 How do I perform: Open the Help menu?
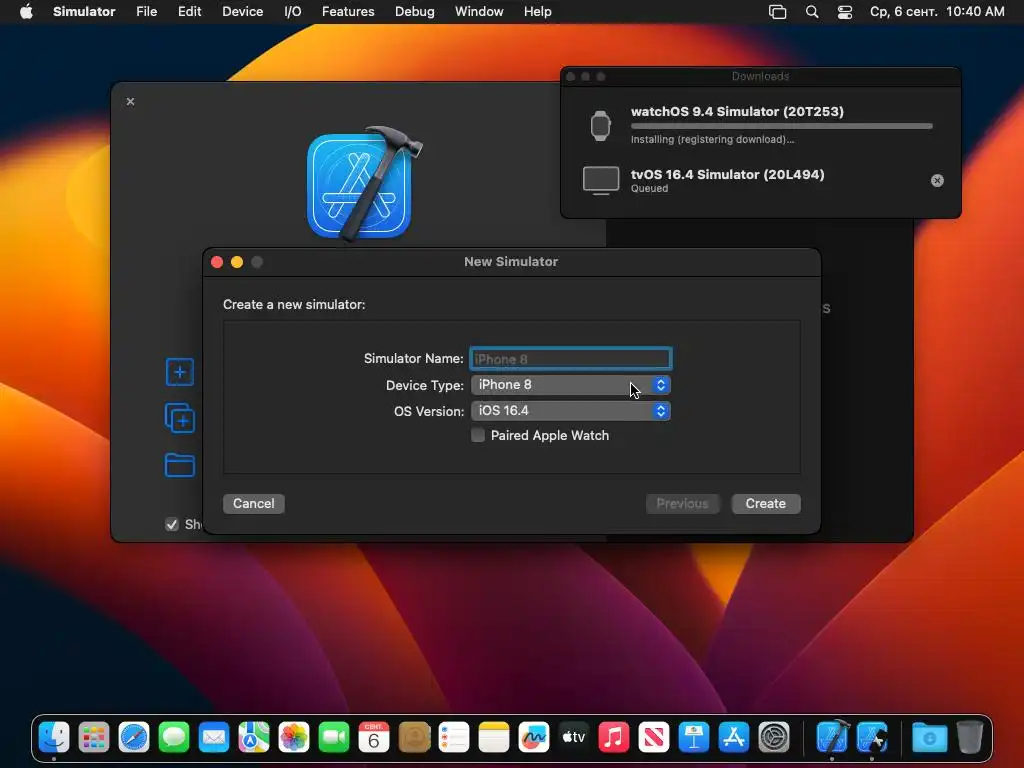click(537, 12)
